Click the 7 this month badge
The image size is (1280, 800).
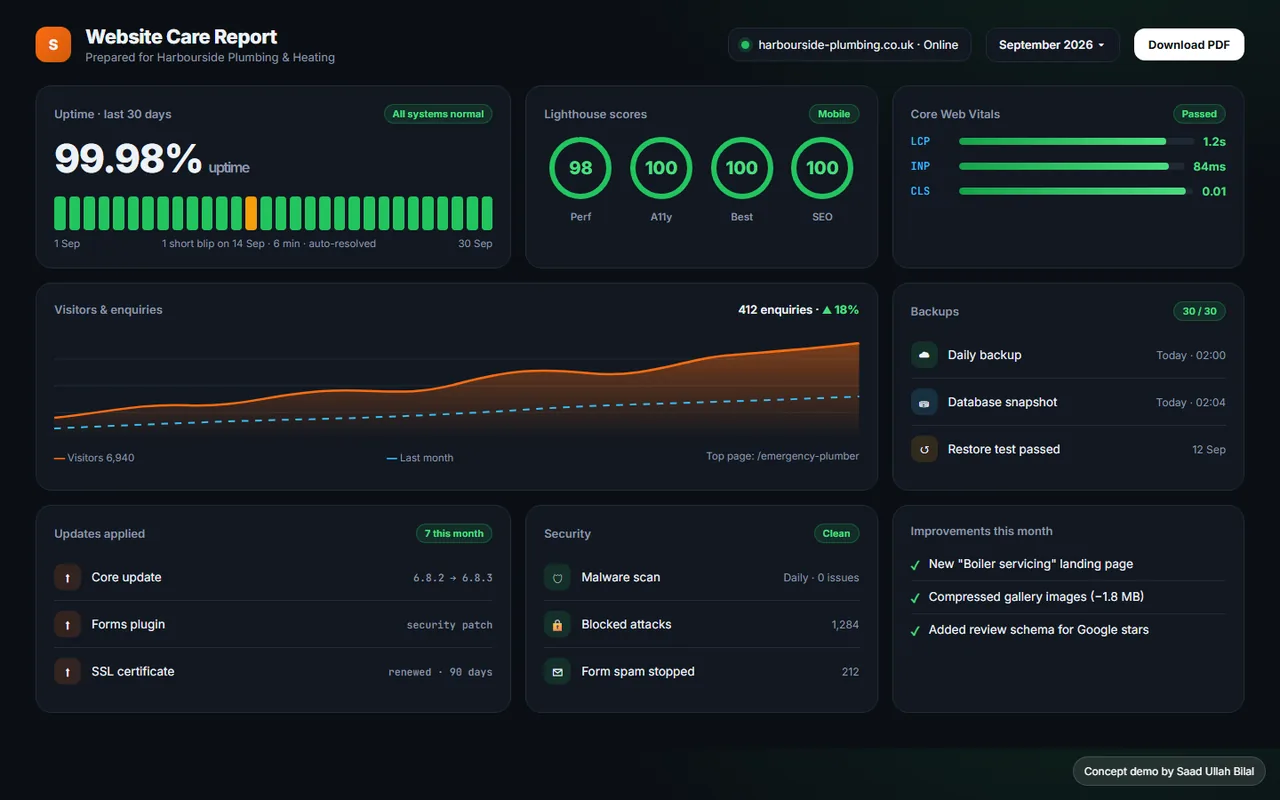pos(454,533)
